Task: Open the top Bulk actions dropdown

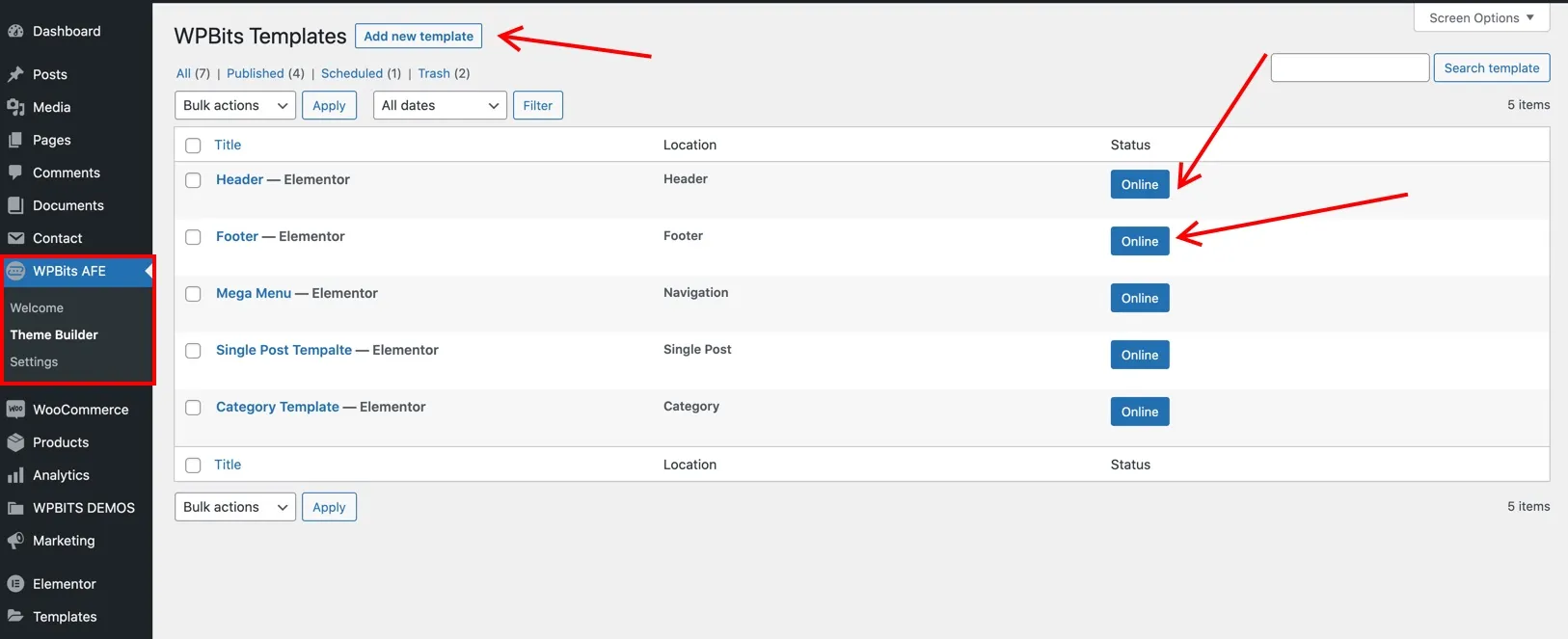Action: [235, 105]
